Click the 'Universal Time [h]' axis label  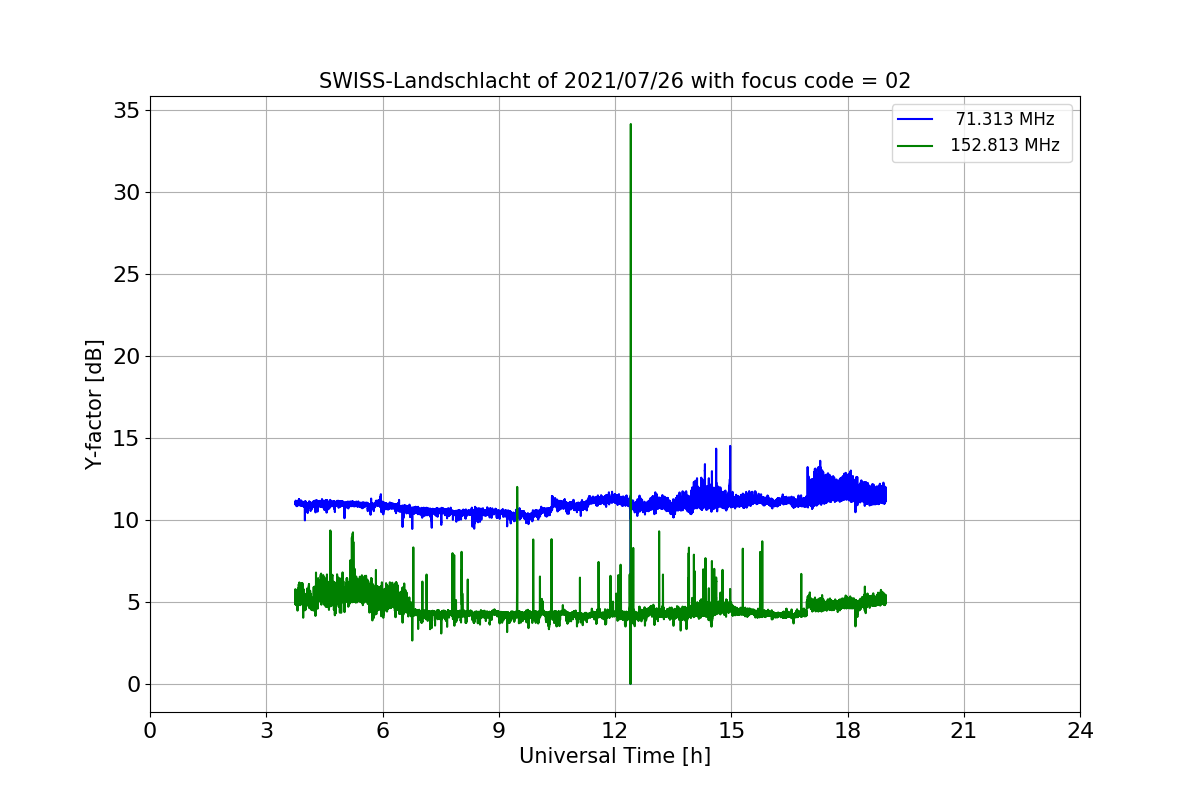[615, 756]
